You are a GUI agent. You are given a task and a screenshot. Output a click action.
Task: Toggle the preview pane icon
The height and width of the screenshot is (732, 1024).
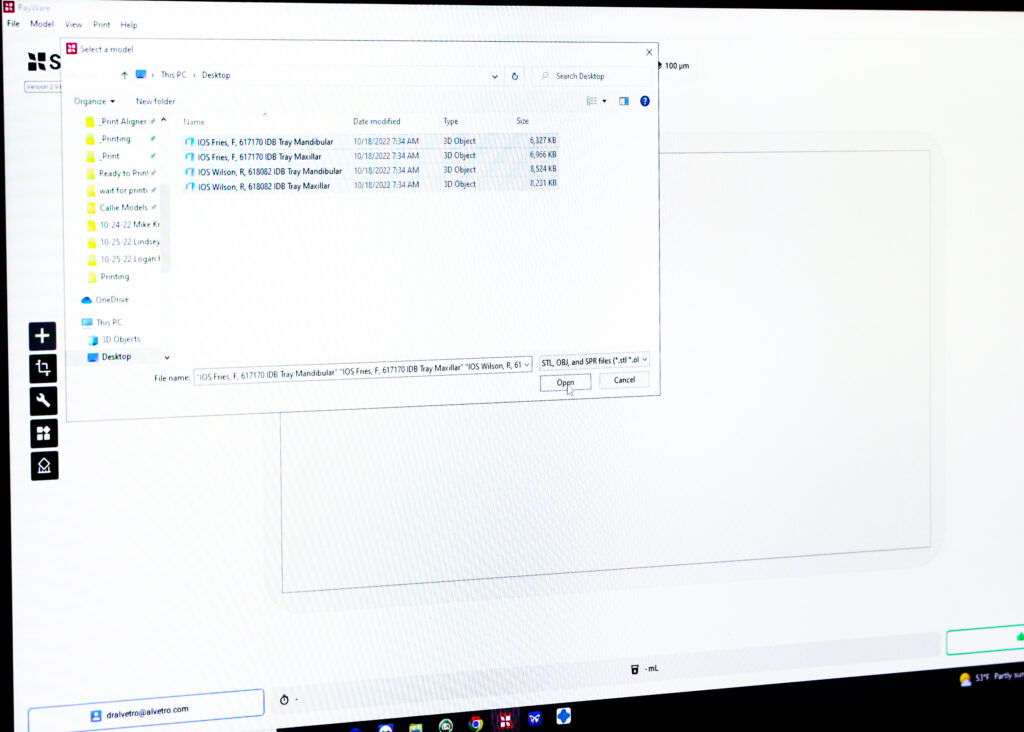[623, 101]
